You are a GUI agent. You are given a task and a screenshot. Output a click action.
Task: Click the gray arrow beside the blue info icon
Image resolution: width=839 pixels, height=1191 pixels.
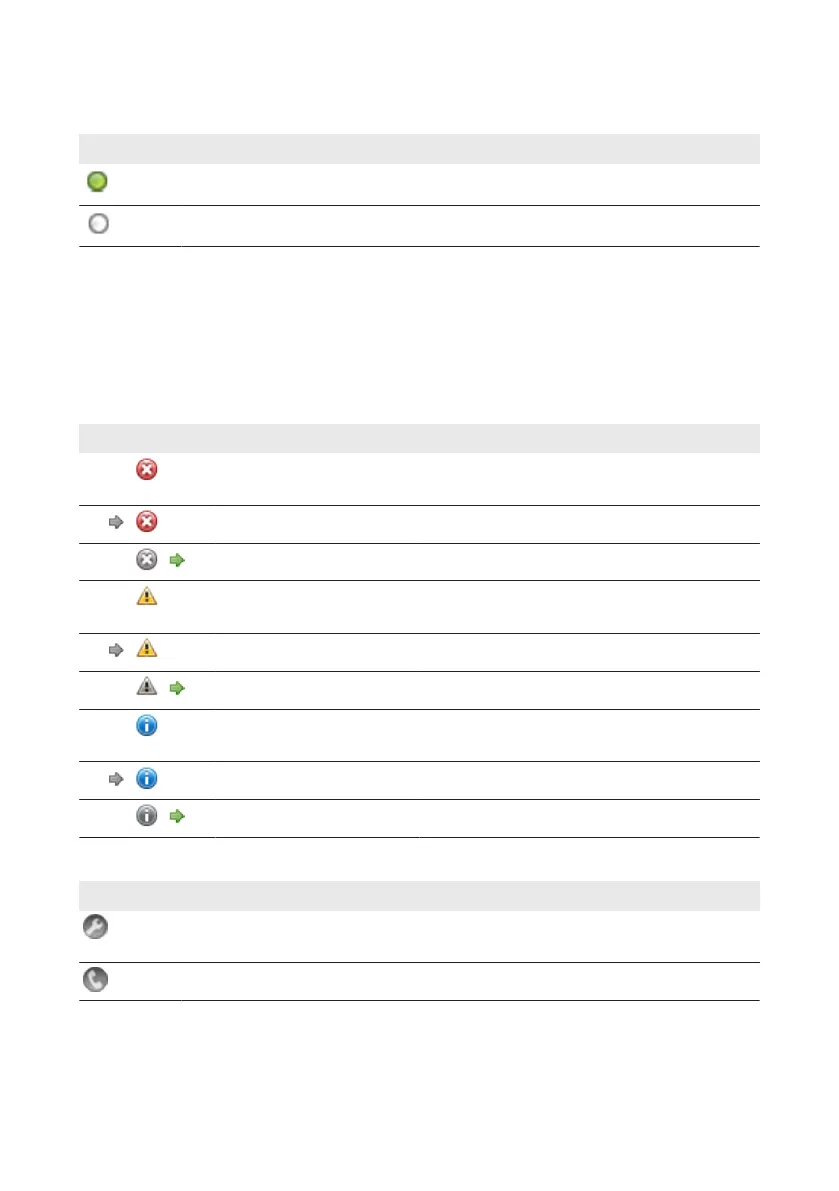116,779
